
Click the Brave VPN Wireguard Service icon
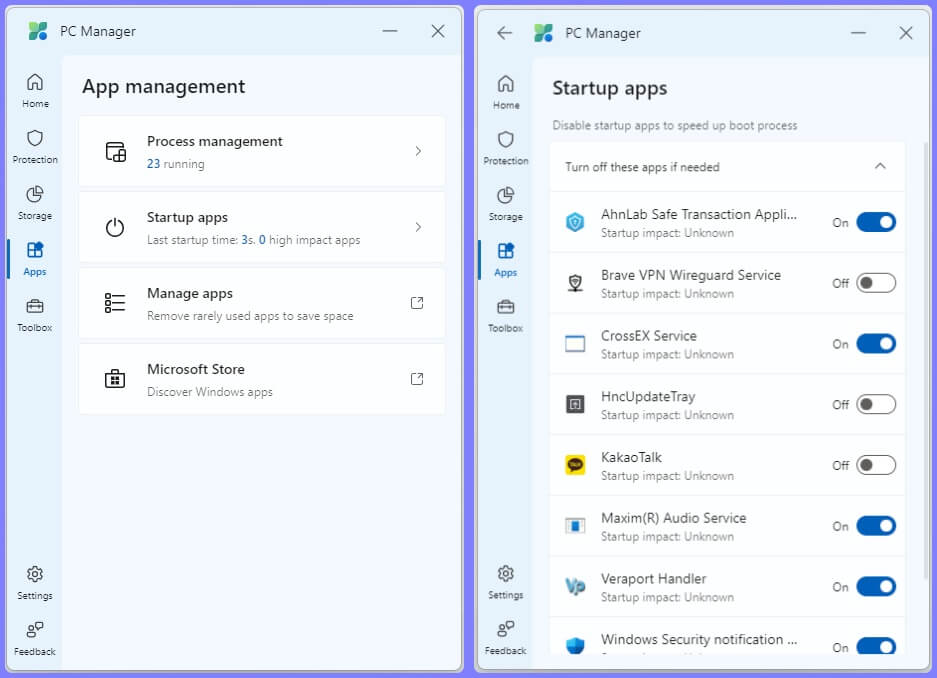point(575,283)
